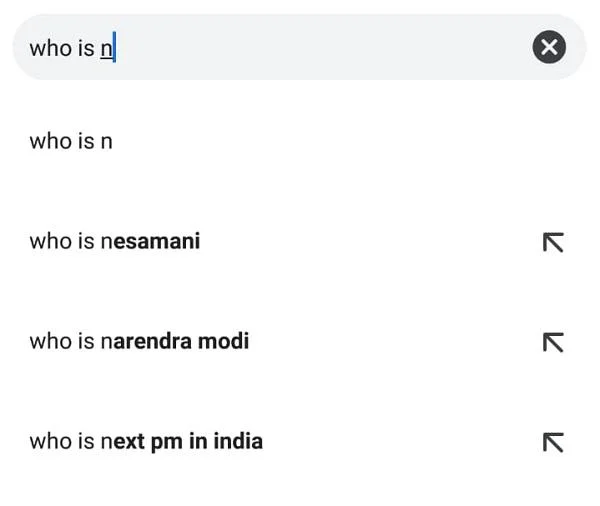The image size is (600, 506).
Task: Tap the arrow icon next to narendra modi
Action: (x=553, y=342)
